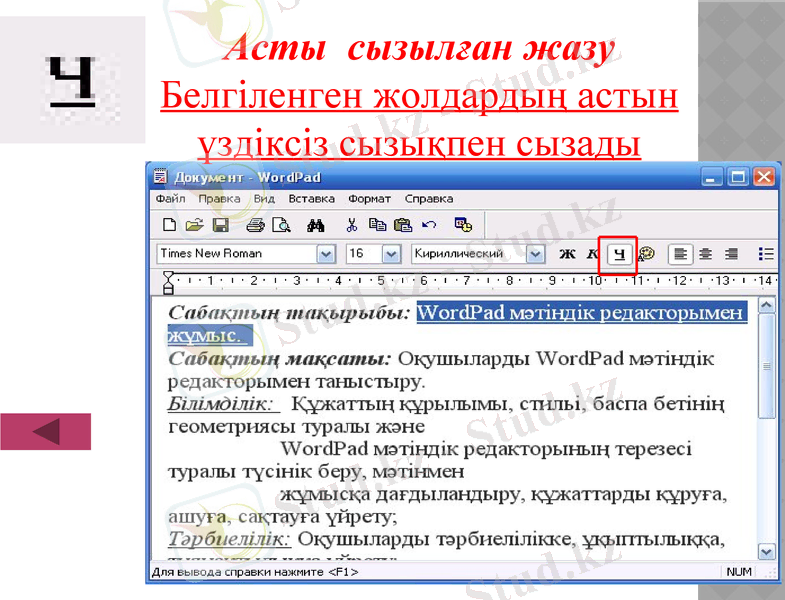
Task: Cut the selection with the scissors icon
Action: (351, 225)
